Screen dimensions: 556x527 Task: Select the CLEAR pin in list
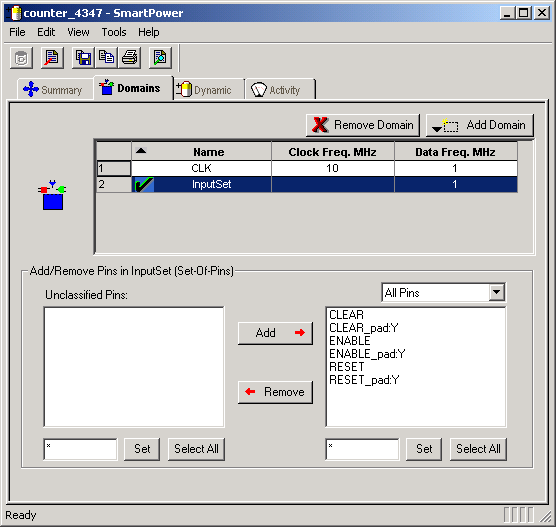click(346, 315)
